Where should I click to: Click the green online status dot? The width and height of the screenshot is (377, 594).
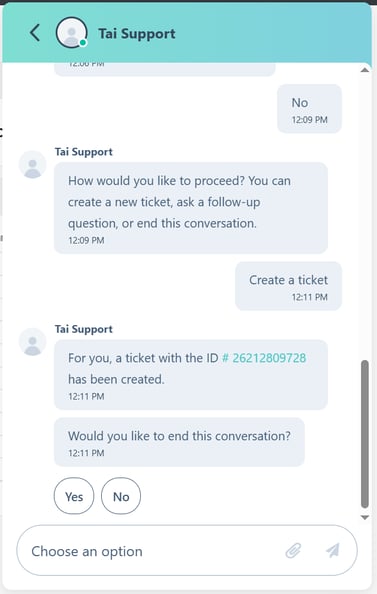(83, 42)
